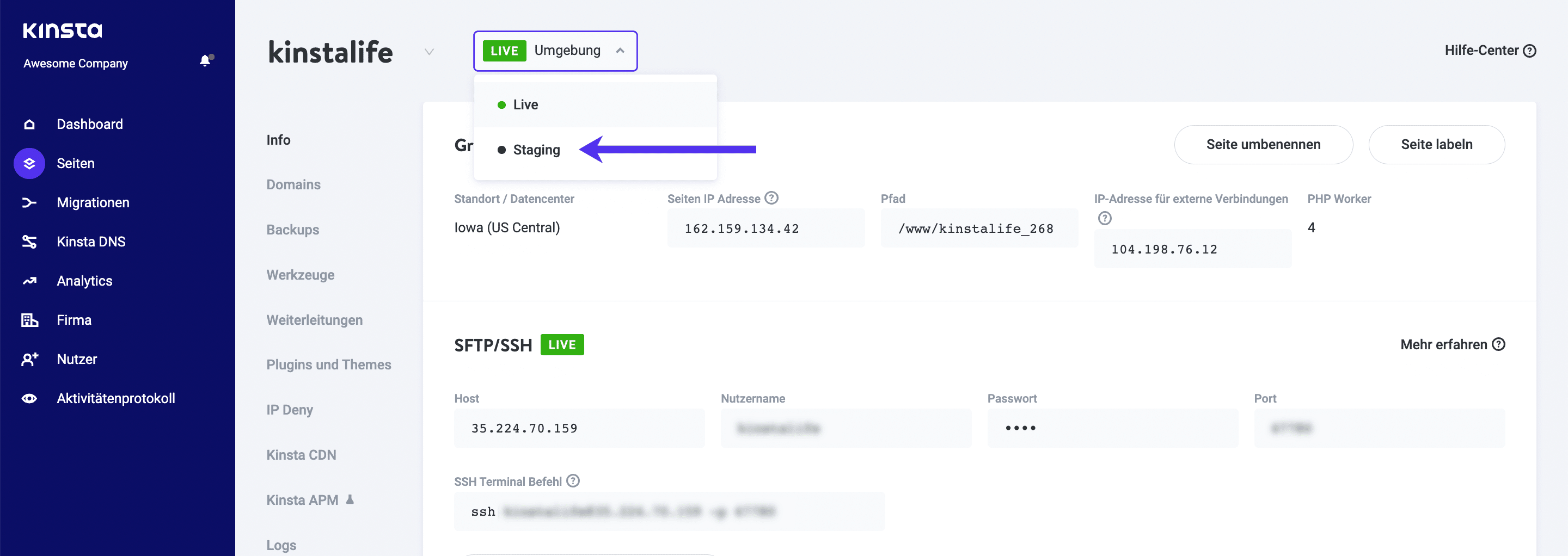Viewport: 1568px width, 556px height.
Task: Select the Staging environment option
Action: tap(537, 150)
